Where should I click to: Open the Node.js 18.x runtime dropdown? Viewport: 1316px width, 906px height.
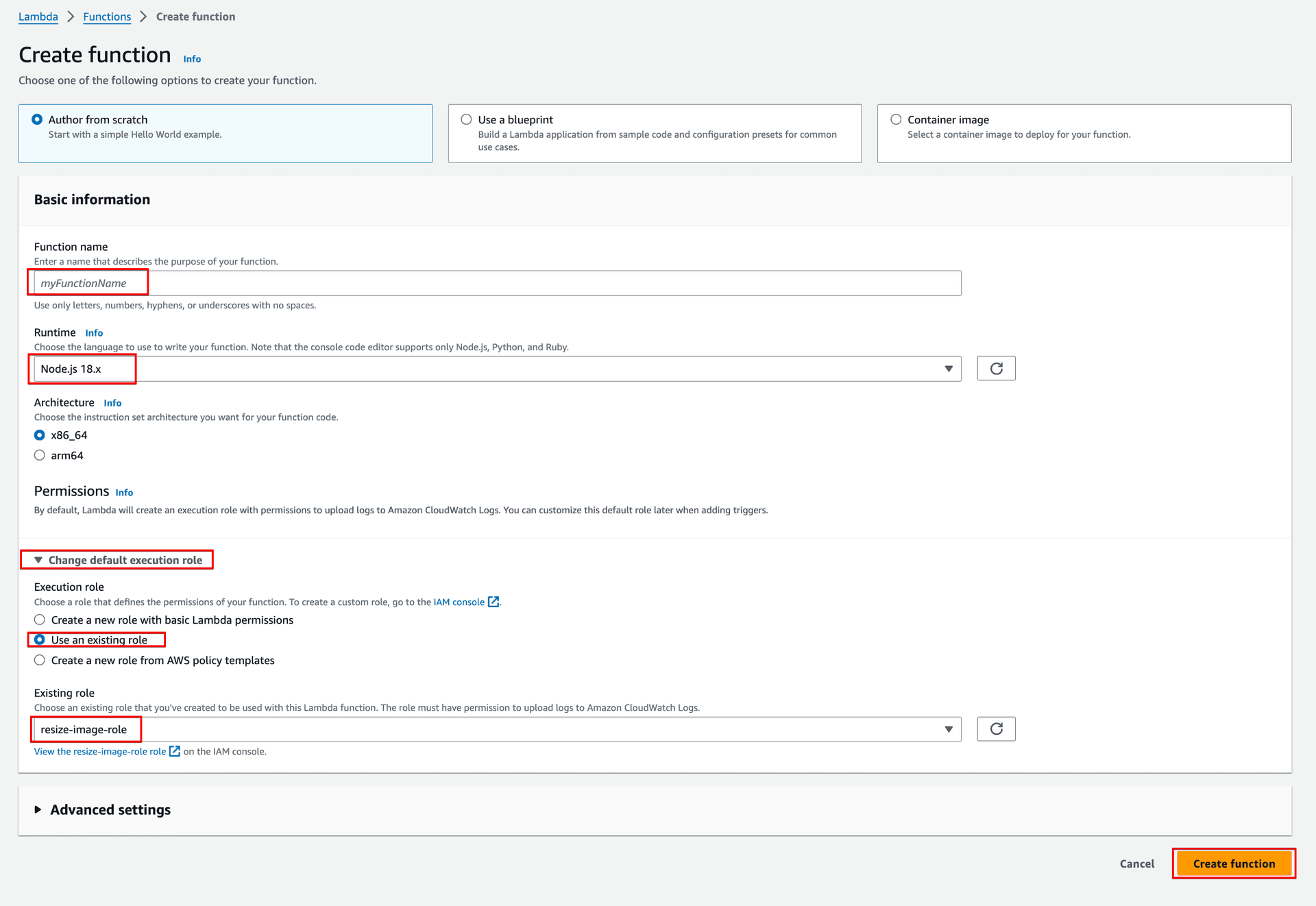(x=497, y=369)
